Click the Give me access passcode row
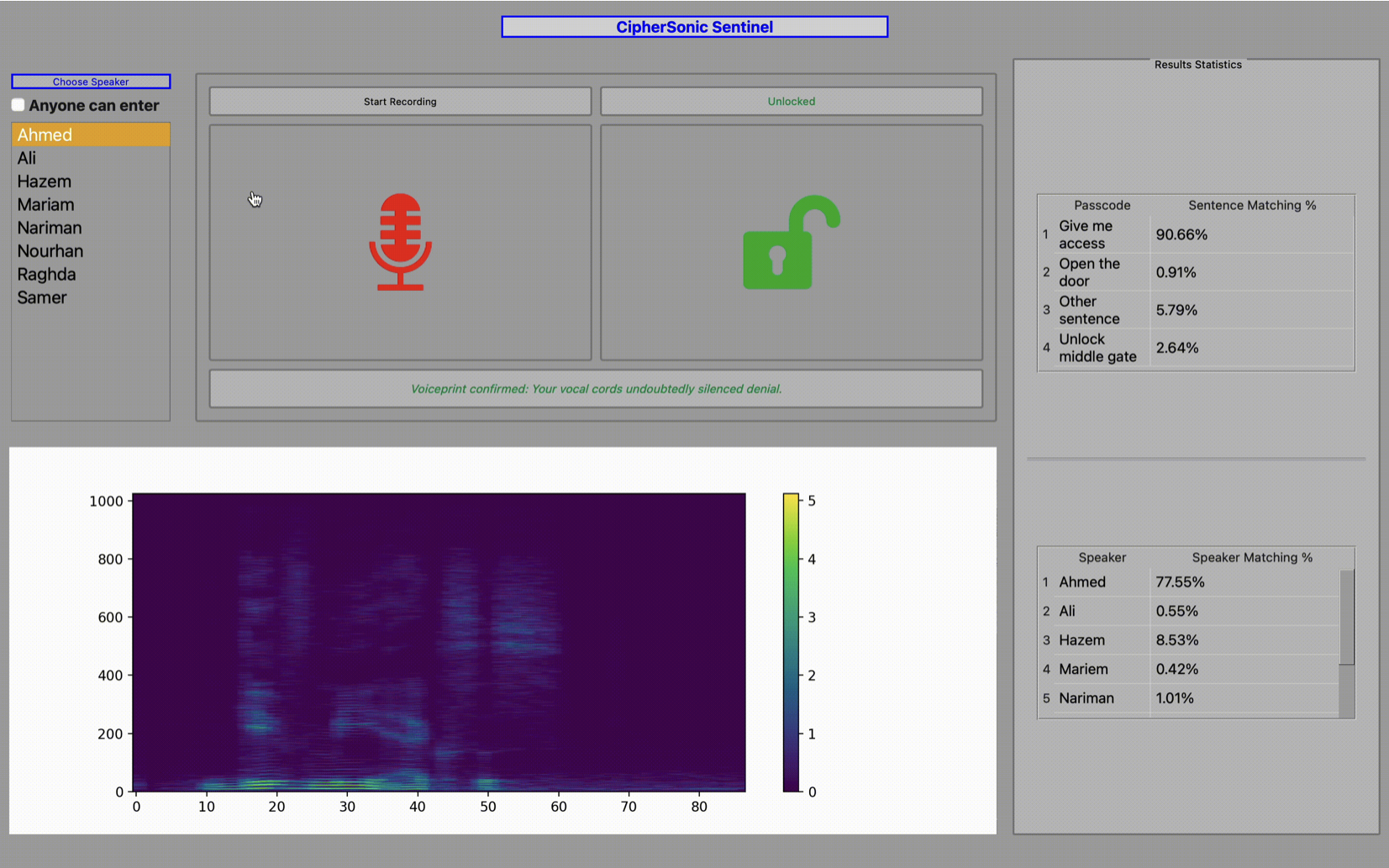The height and width of the screenshot is (868, 1389). [1092, 234]
